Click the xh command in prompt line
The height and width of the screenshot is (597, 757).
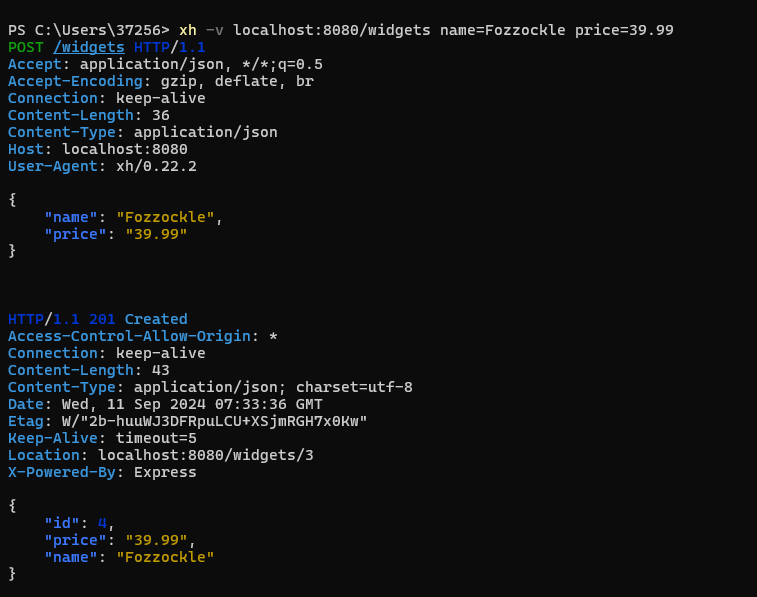tap(188, 30)
